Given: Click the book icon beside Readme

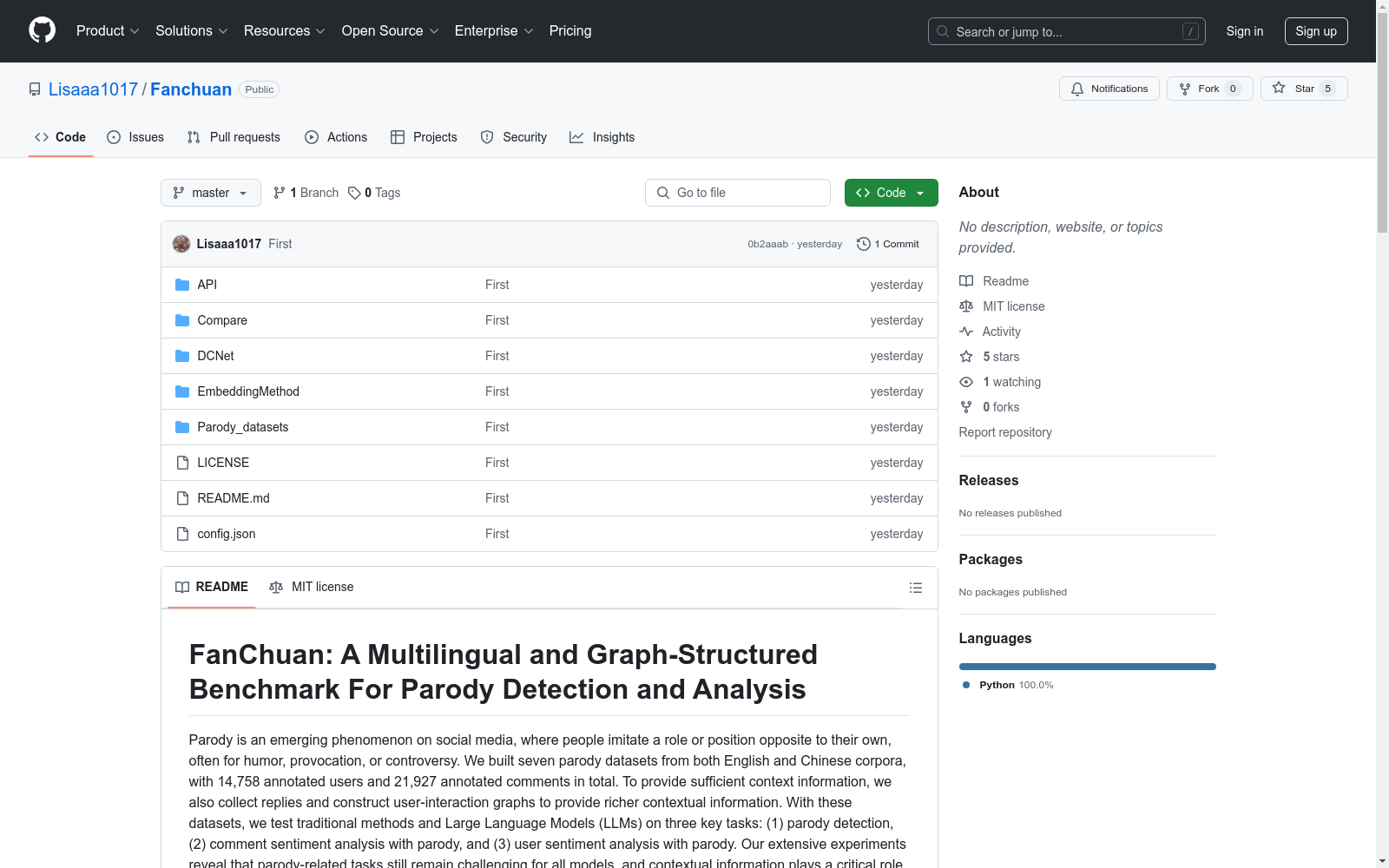Looking at the screenshot, I should (x=966, y=281).
